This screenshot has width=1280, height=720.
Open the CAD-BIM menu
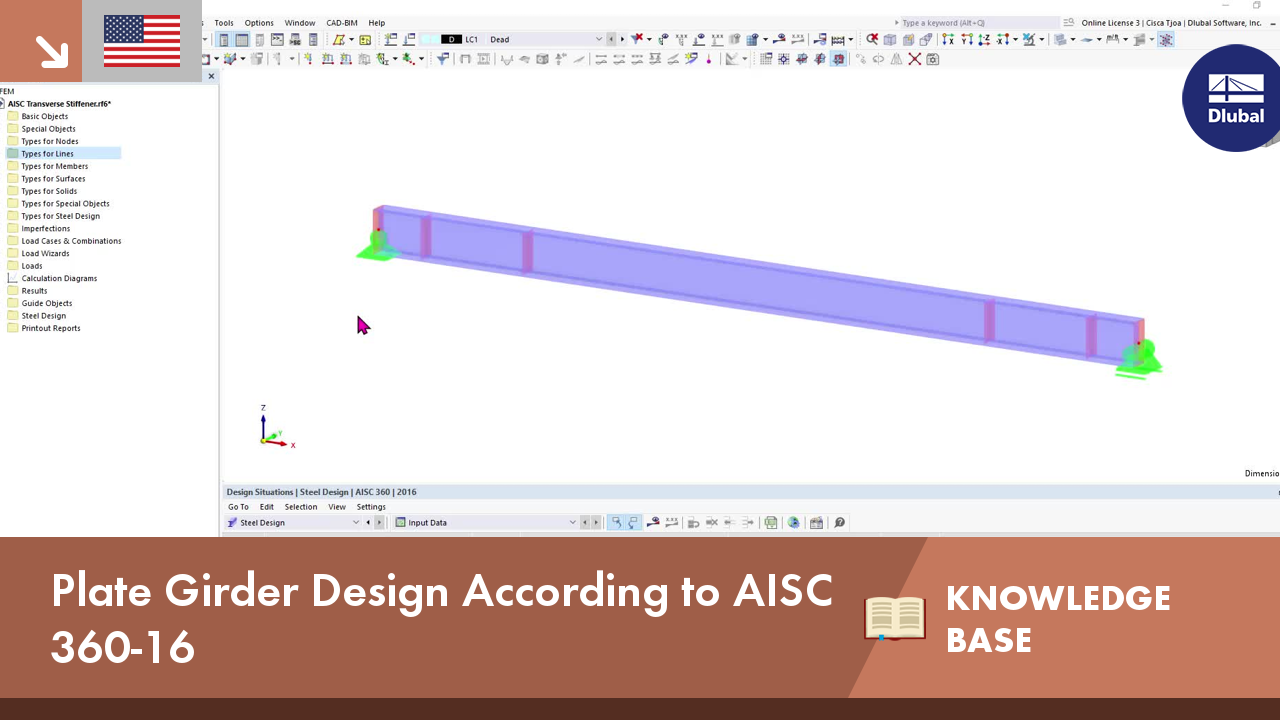coord(341,22)
